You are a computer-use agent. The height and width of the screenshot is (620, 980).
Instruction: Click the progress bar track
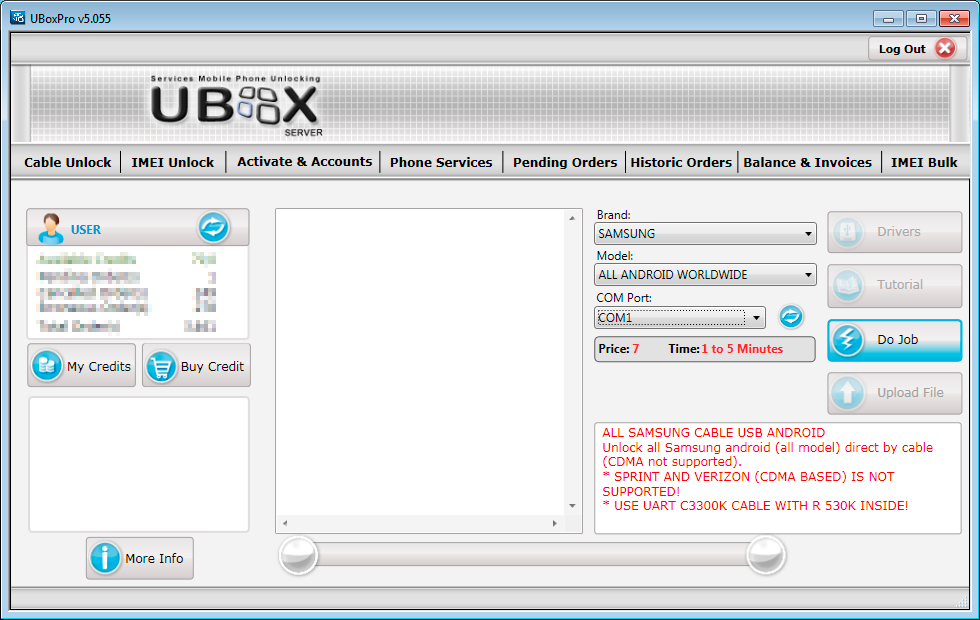click(x=532, y=554)
